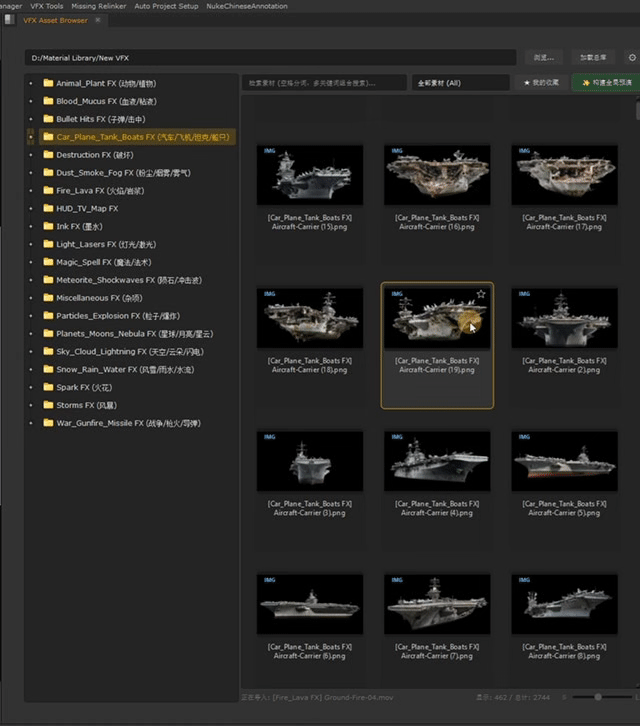Close the VFX Asset Browser tab
640x726 pixels.
click(x=98, y=20)
